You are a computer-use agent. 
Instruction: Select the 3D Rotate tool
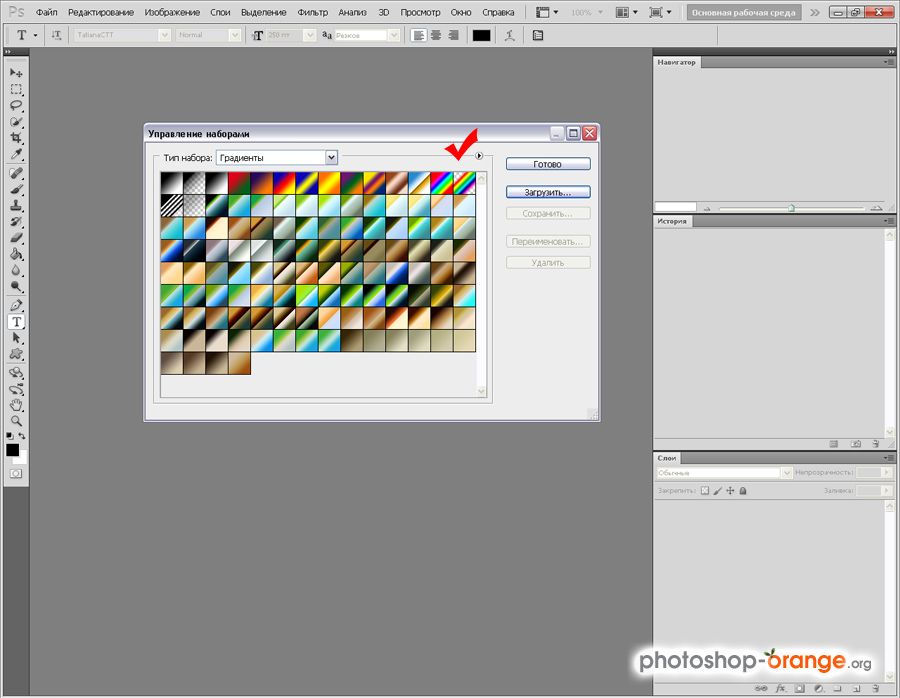(x=16, y=373)
